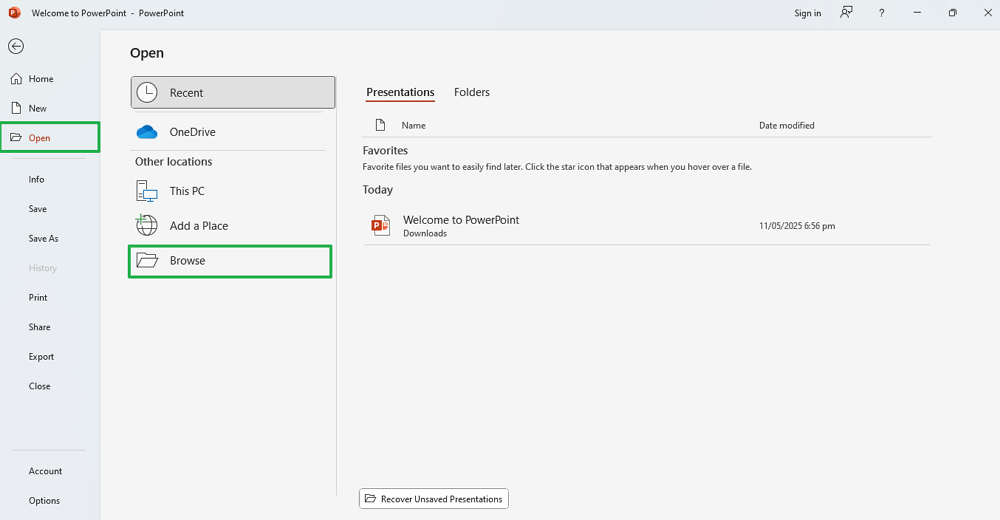The width and height of the screenshot is (1000, 520).
Task: Switch to the Folders tab
Action: (x=472, y=92)
